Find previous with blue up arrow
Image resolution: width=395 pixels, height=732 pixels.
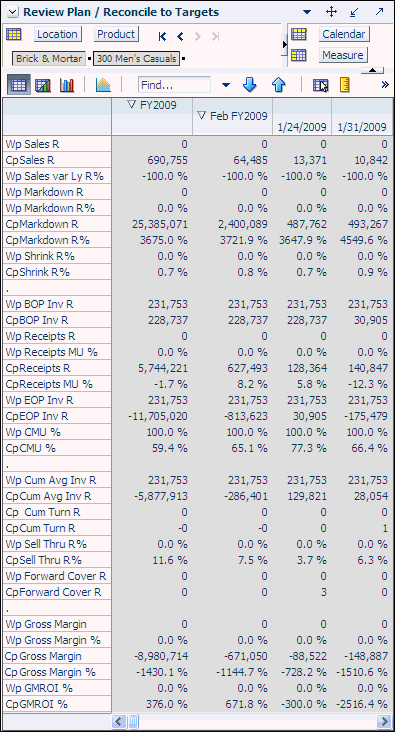(x=278, y=84)
